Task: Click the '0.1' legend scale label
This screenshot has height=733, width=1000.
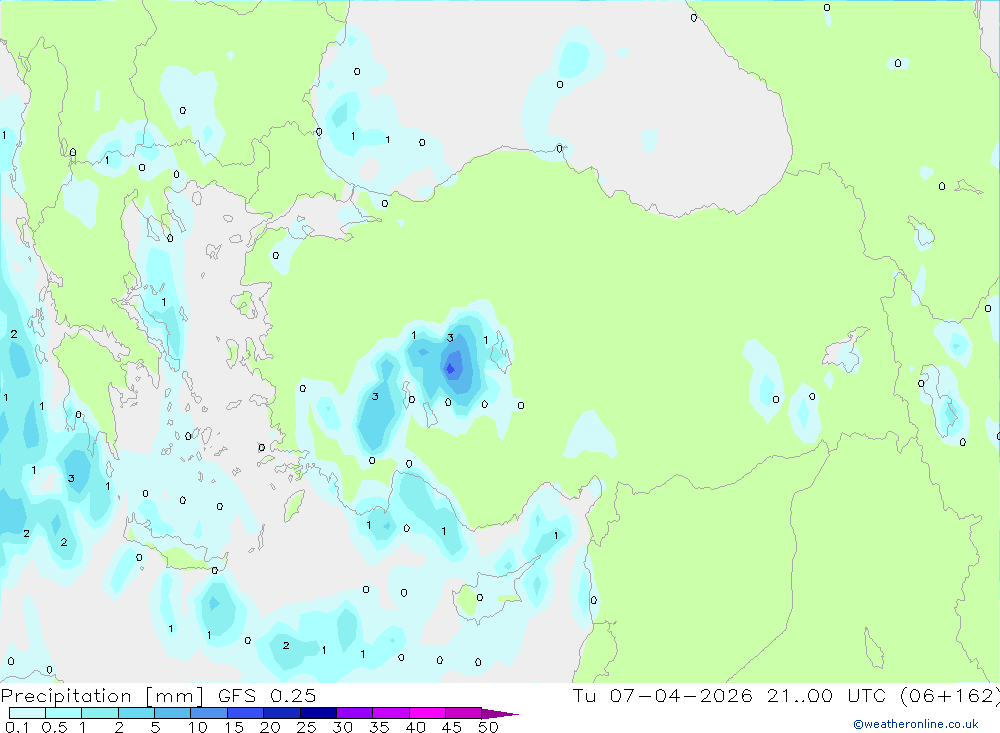Action: [16, 727]
